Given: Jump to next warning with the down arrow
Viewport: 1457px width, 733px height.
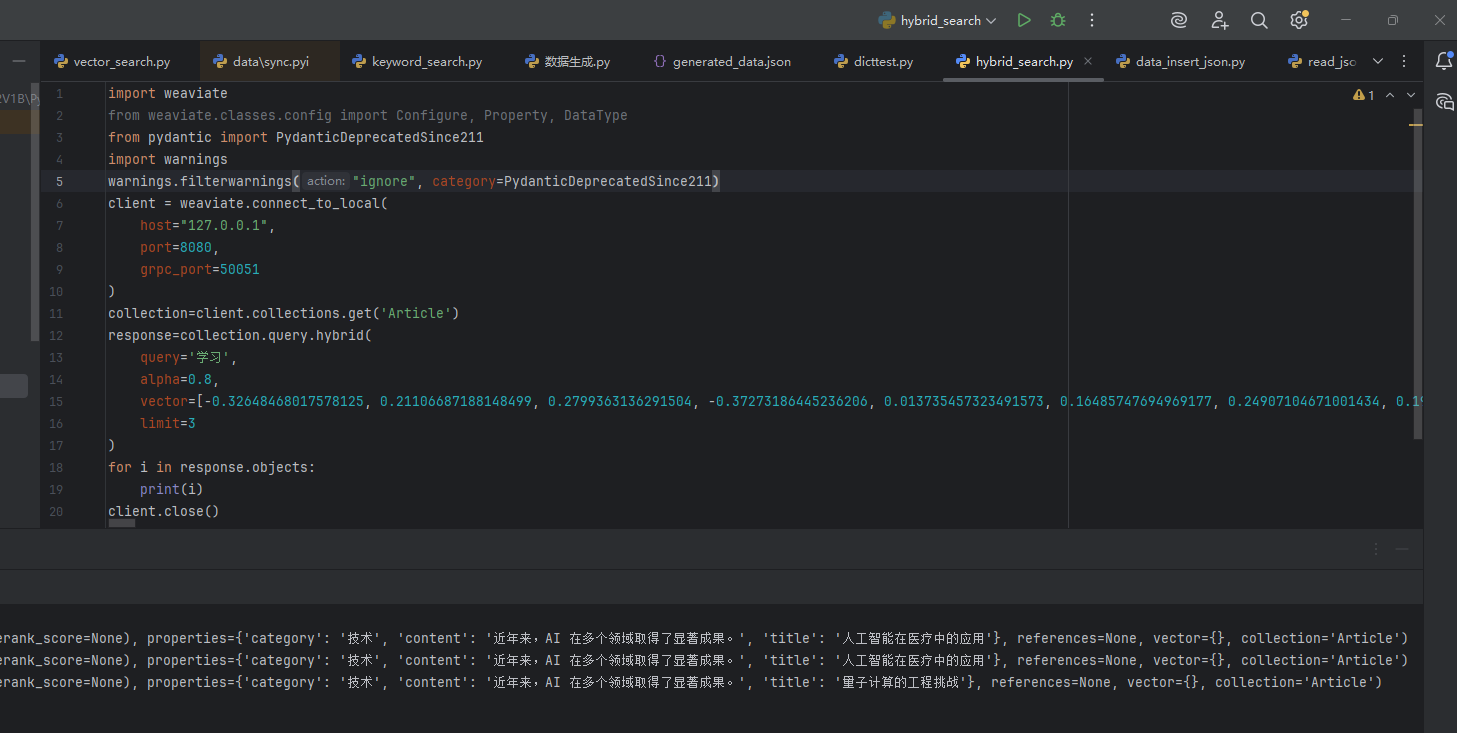Looking at the screenshot, I should click(x=1410, y=94).
